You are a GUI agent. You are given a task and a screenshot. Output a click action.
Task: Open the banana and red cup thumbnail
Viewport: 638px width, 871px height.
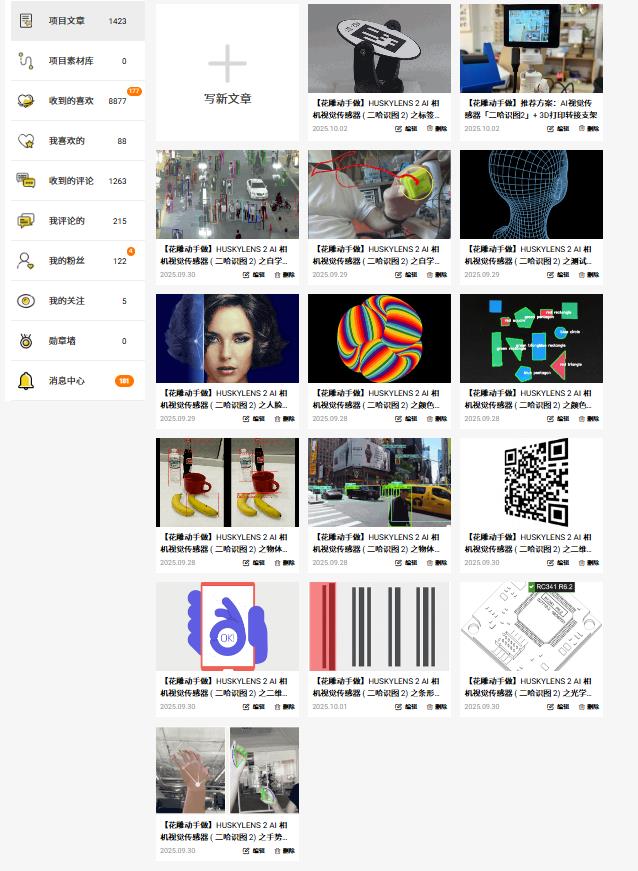pos(227,482)
